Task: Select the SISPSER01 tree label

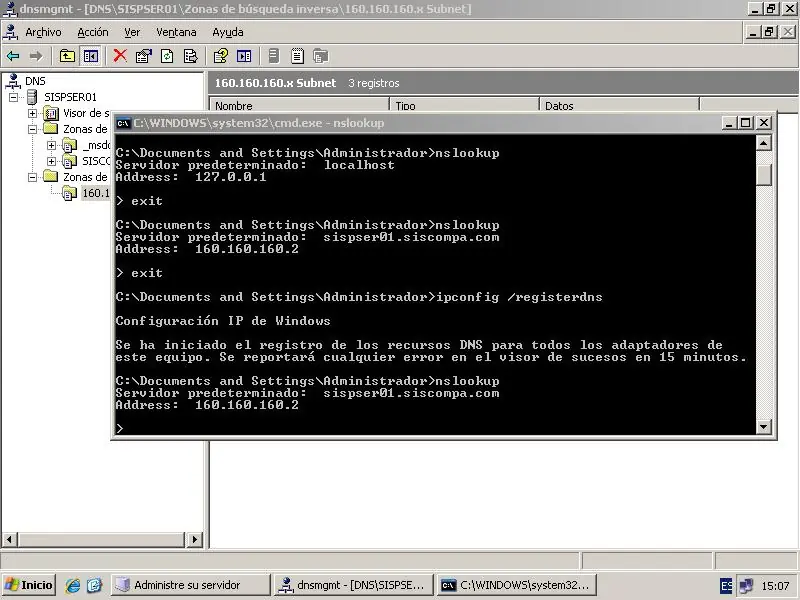Action: pyautogui.click(x=70, y=97)
